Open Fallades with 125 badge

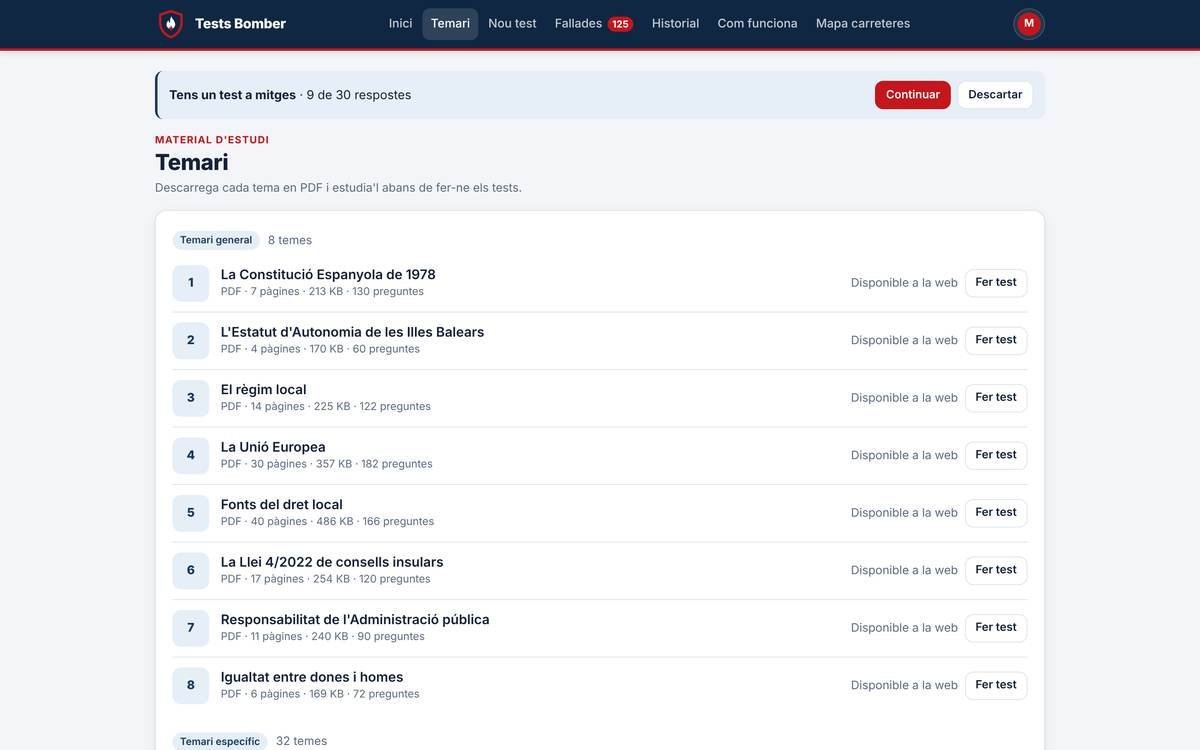[x=594, y=24]
